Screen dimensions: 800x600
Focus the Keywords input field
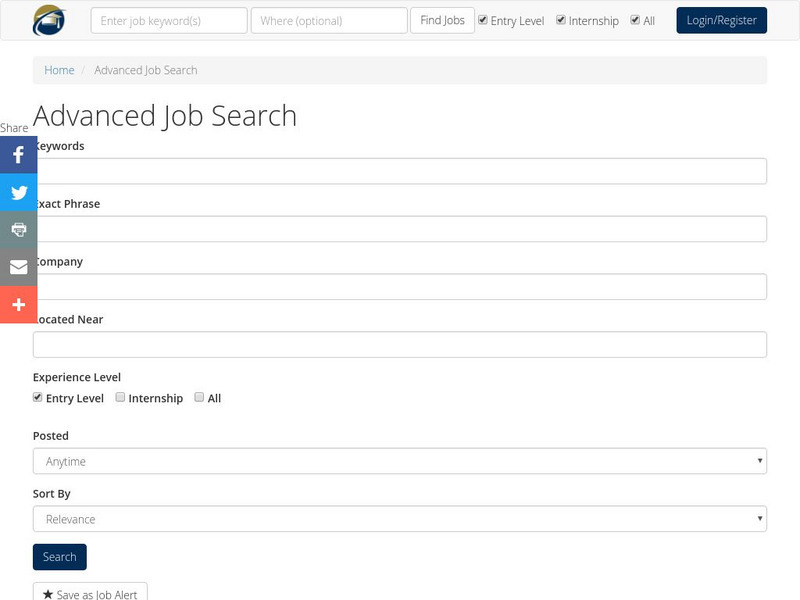tap(400, 171)
